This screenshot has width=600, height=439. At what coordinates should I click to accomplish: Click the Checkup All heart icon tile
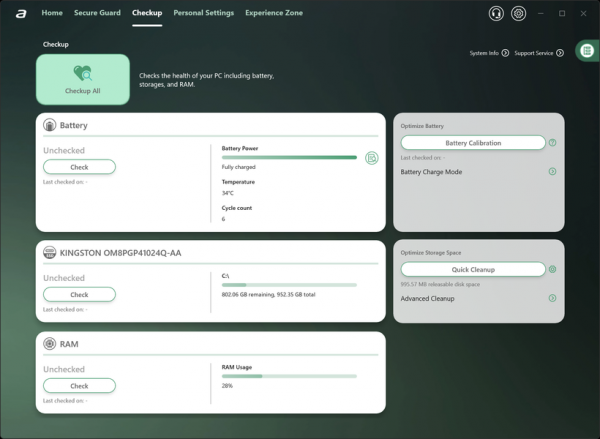coord(83,79)
